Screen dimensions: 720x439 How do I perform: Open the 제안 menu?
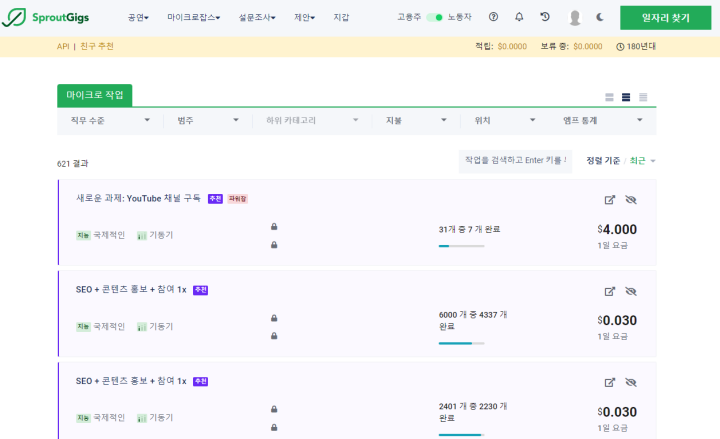[304, 17]
